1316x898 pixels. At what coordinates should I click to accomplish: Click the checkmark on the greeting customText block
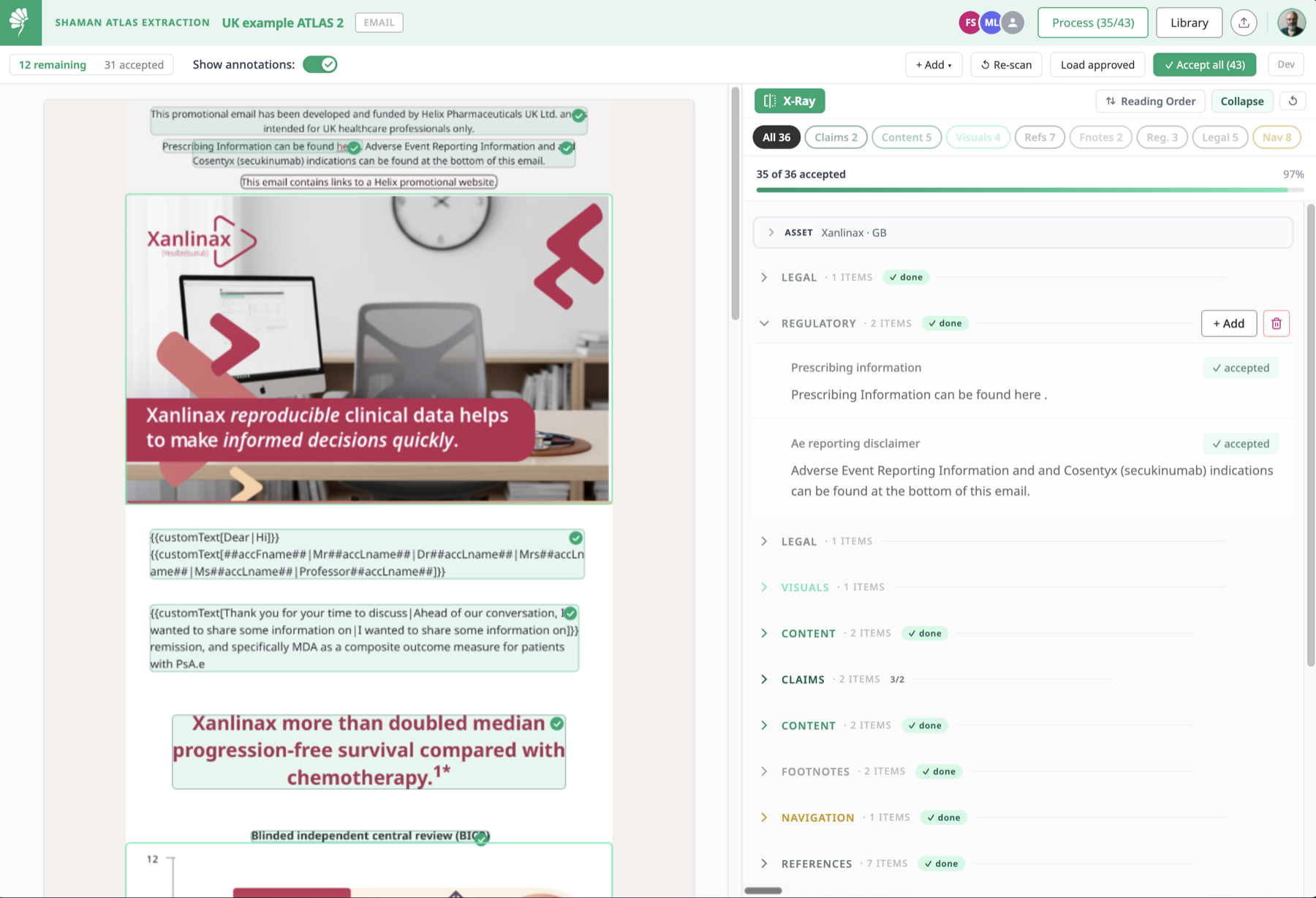pos(576,537)
